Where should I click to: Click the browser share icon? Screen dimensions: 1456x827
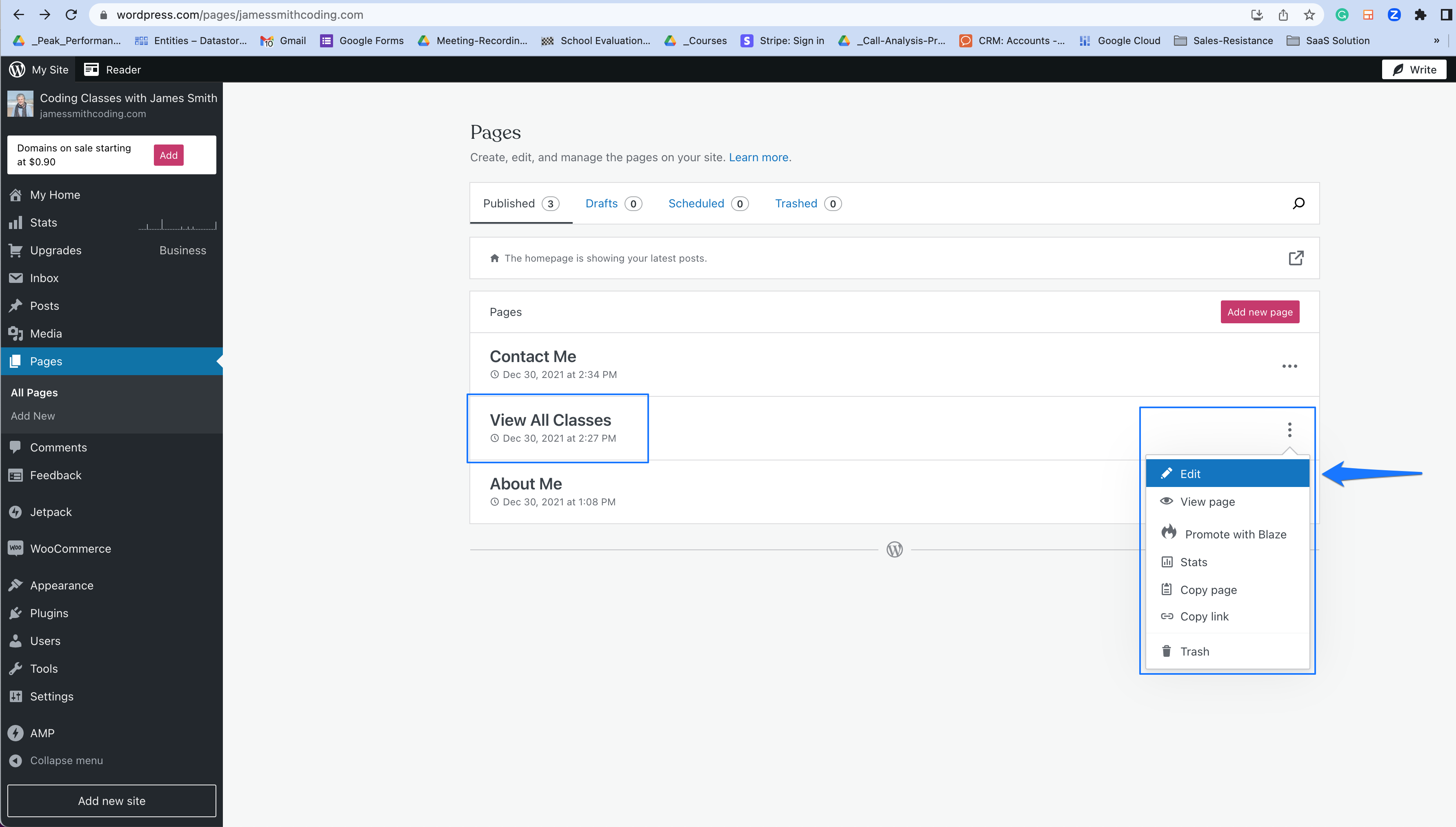click(1283, 15)
